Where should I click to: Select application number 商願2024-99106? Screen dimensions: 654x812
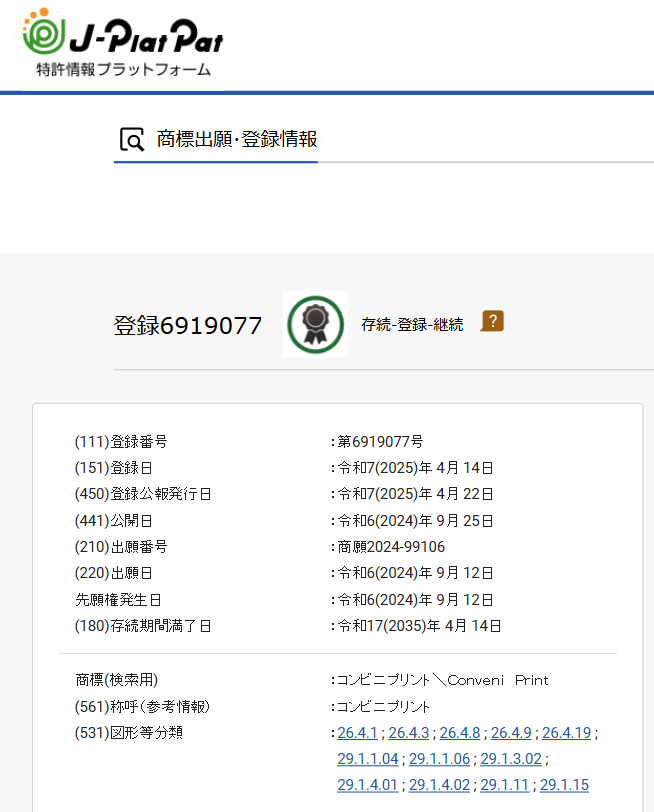point(391,547)
